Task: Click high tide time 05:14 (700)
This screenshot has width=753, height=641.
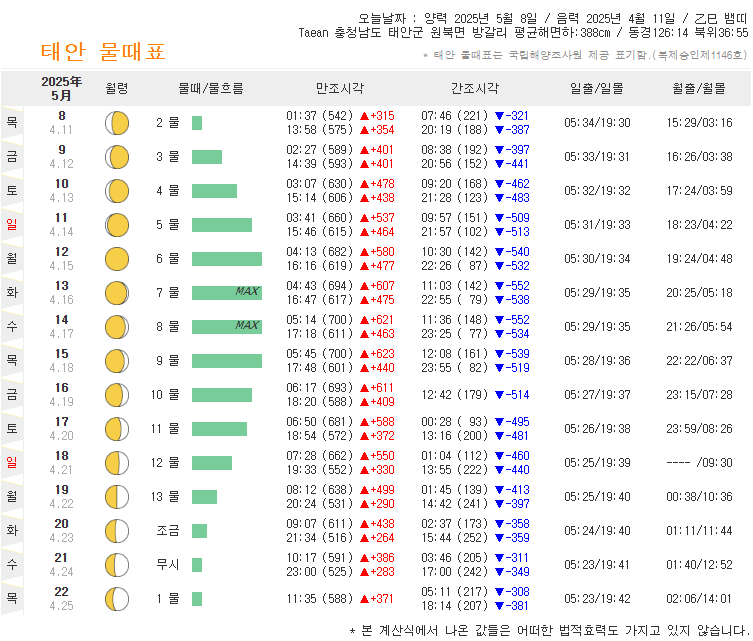Action: click(x=319, y=320)
